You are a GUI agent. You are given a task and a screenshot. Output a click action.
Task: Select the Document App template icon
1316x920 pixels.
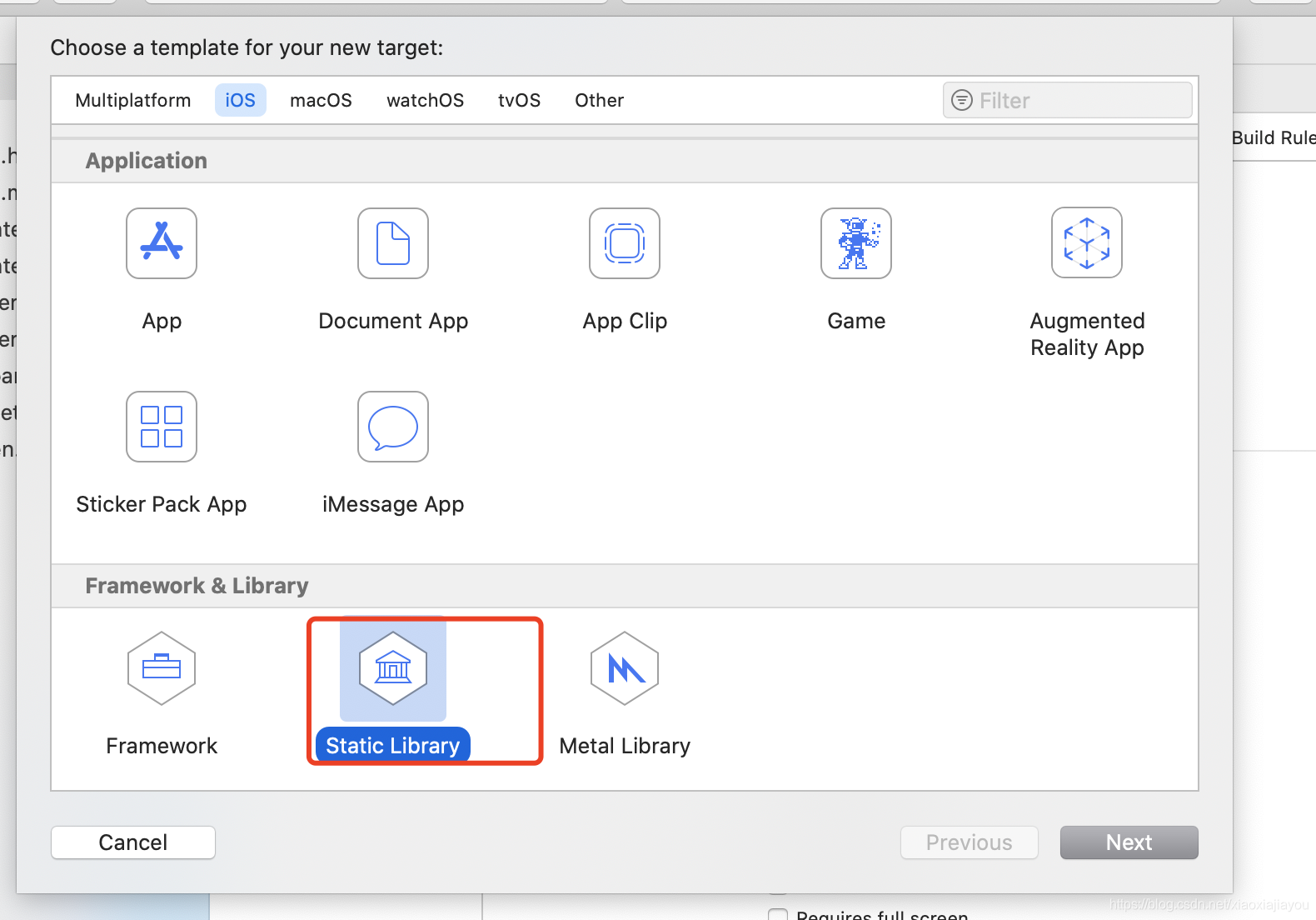[x=393, y=243]
